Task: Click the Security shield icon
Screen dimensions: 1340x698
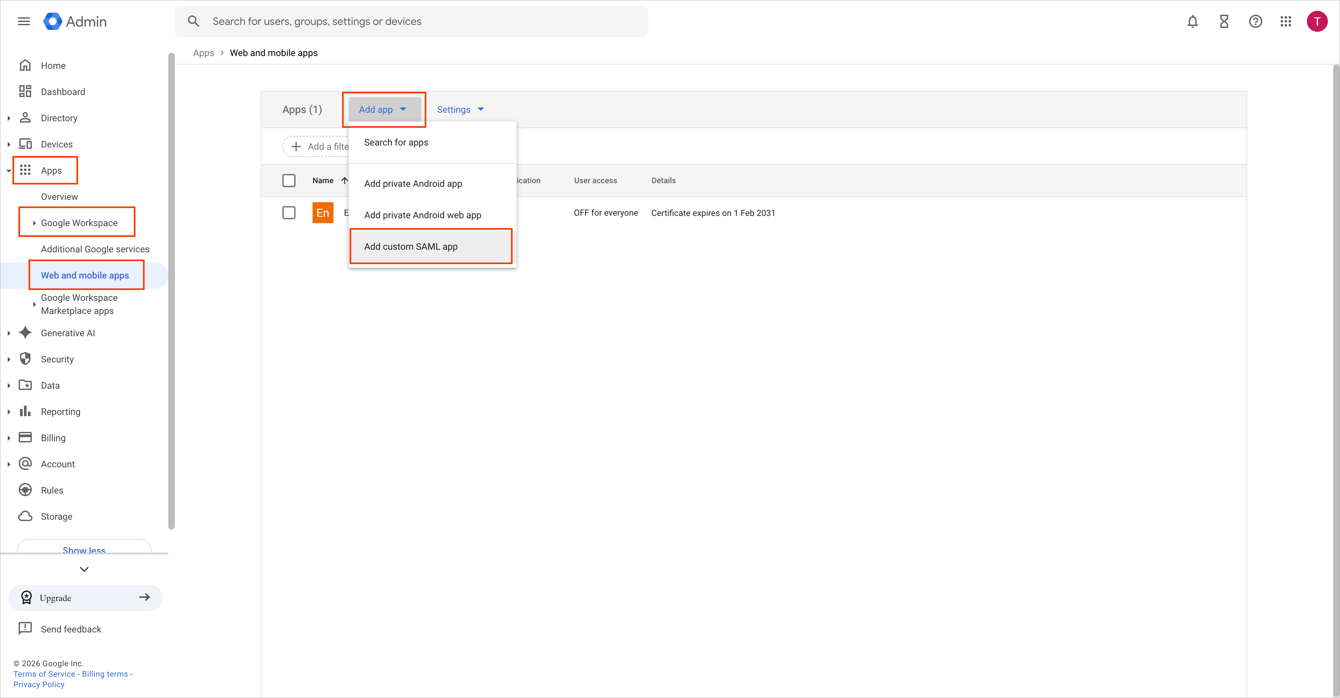Action: coord(26,359)
